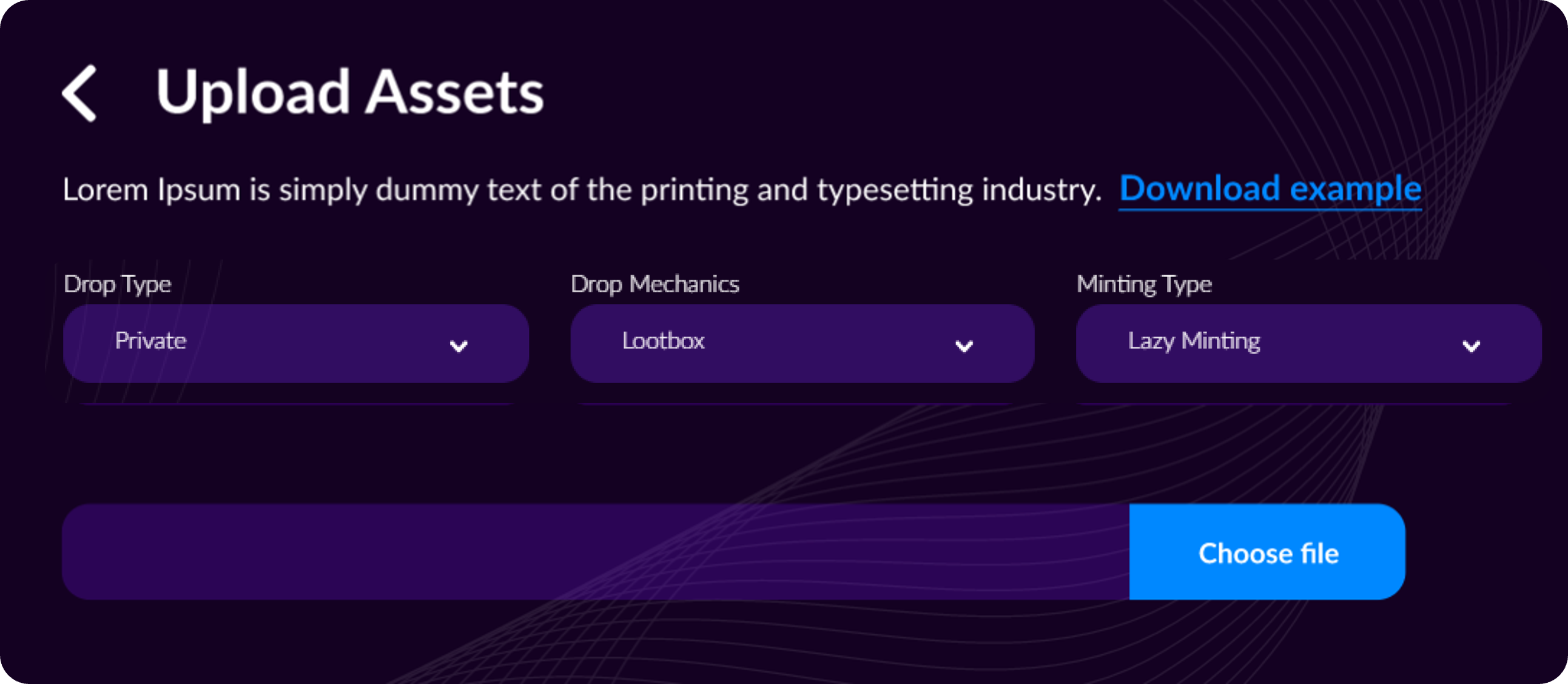Open the Drop Type dropdown
The width and height of the screenshot is (1568, 684).
tap(295, 343)
